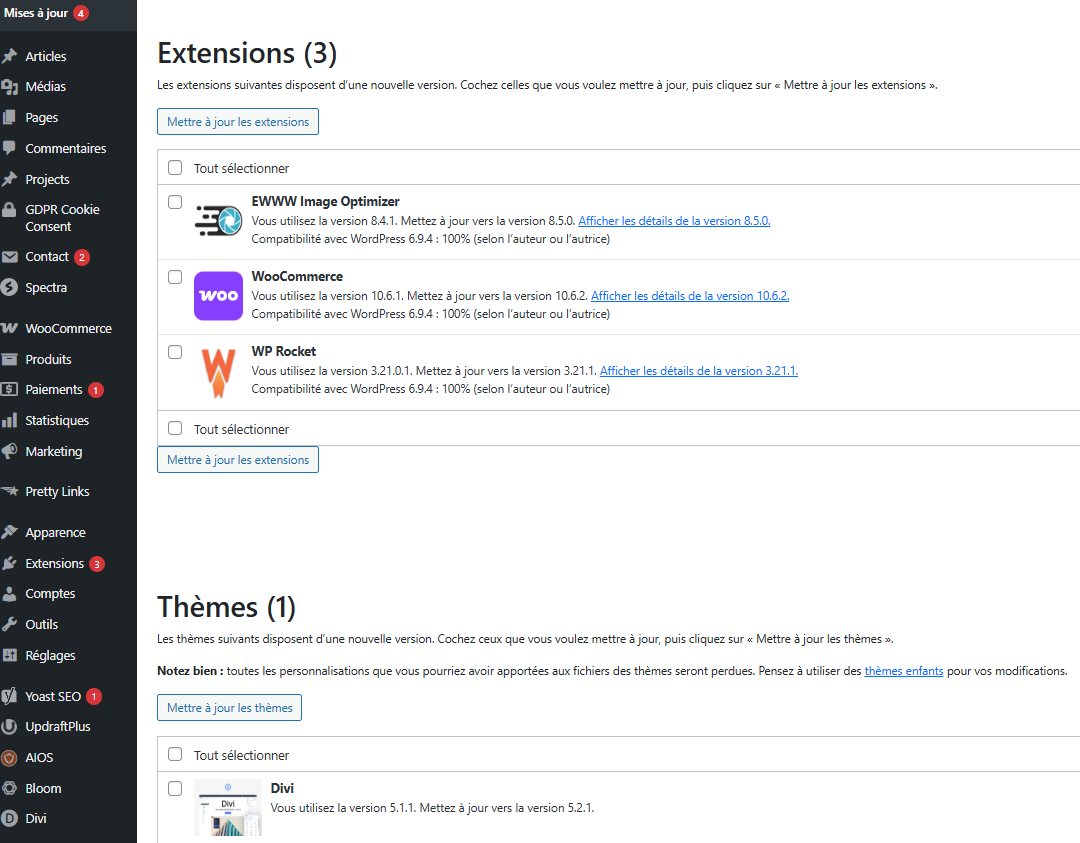Click the Divi theme thumbnail
The image size is (1080, 843).
pyautogui.click(x=228, y=808)
